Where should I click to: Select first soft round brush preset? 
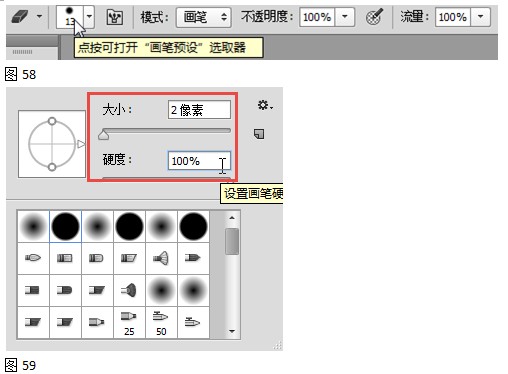(33, 227)
